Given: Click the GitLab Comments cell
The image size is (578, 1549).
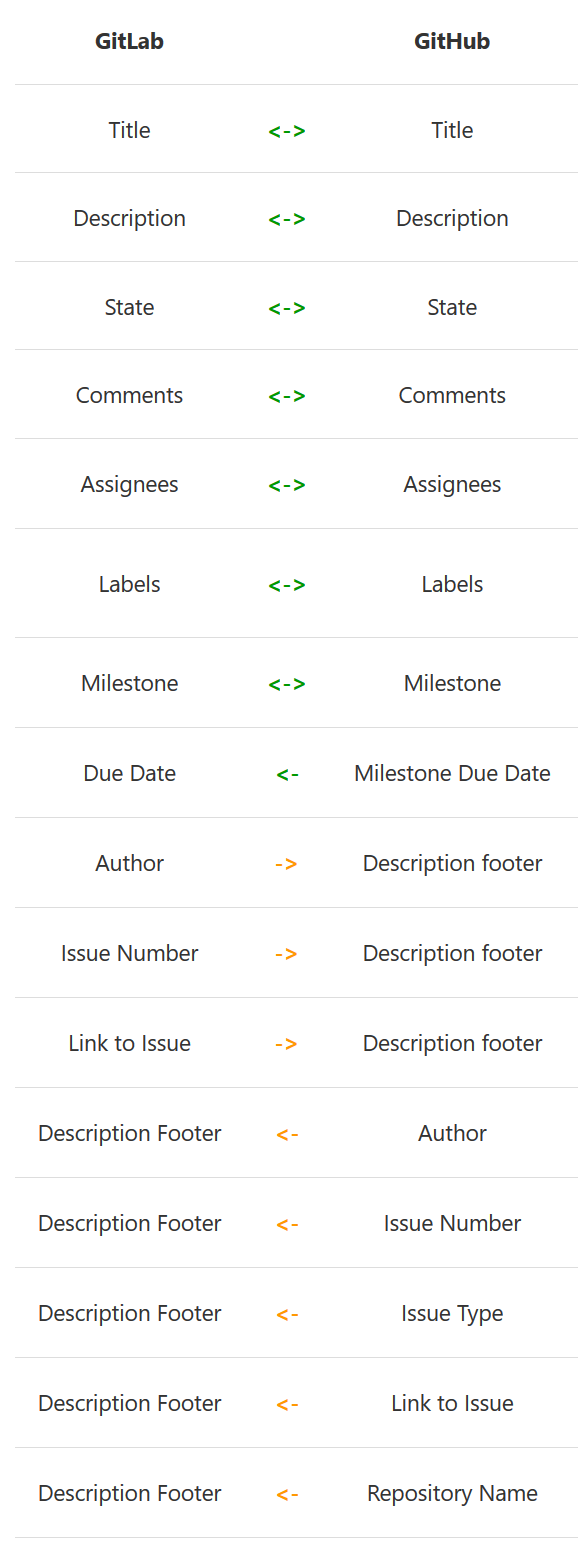Looking at the screenshot, I should tap(129, 395).
